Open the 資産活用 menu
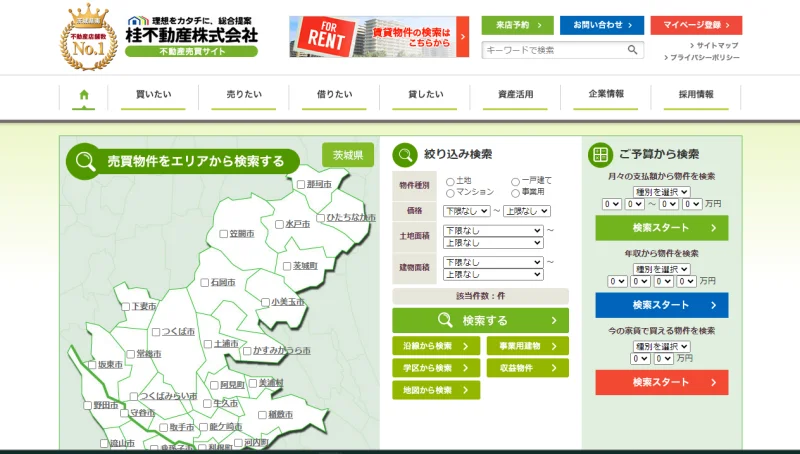 tap(515, 95)
